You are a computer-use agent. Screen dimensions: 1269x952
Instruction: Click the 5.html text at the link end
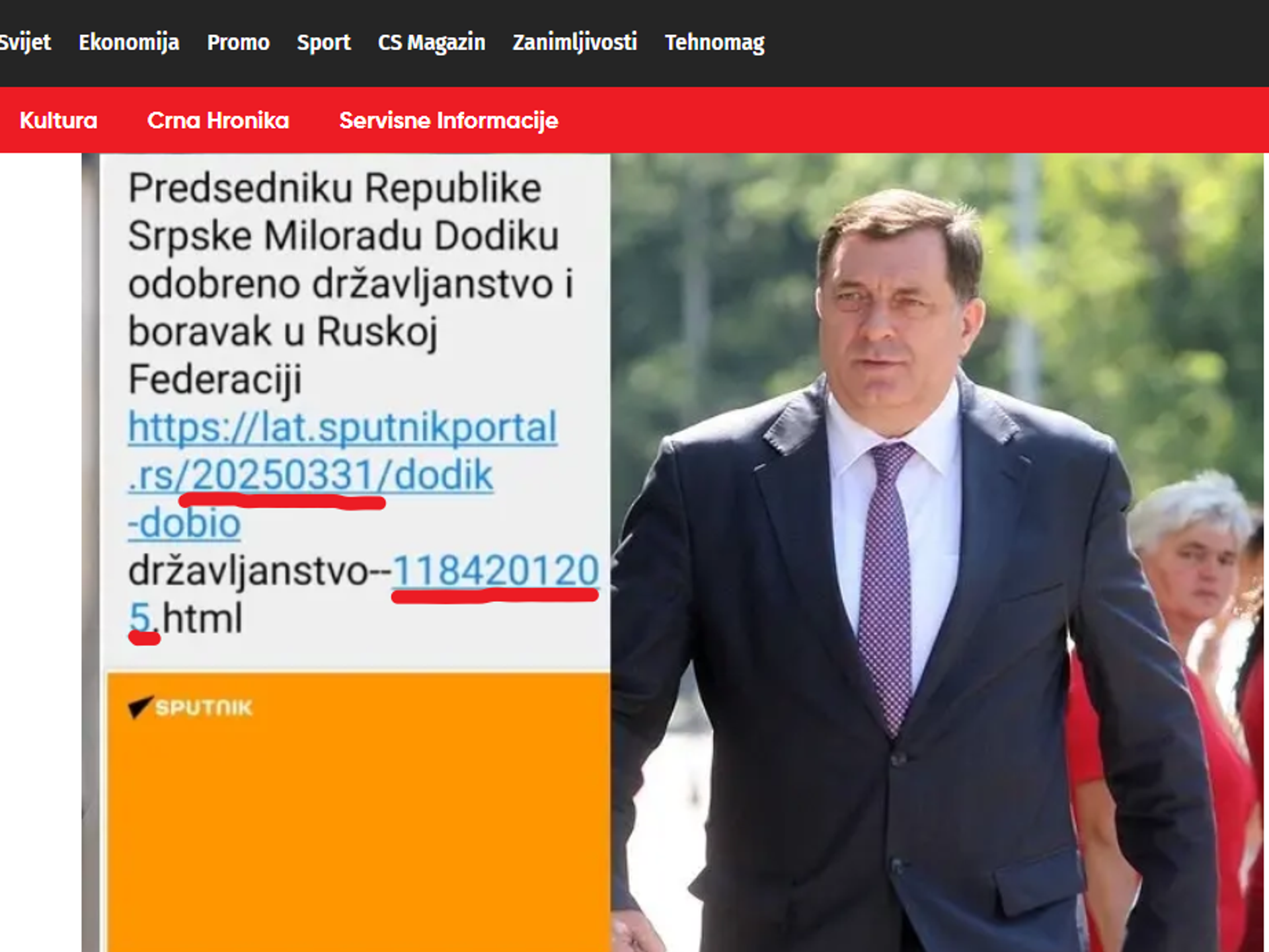coord(186,618)
